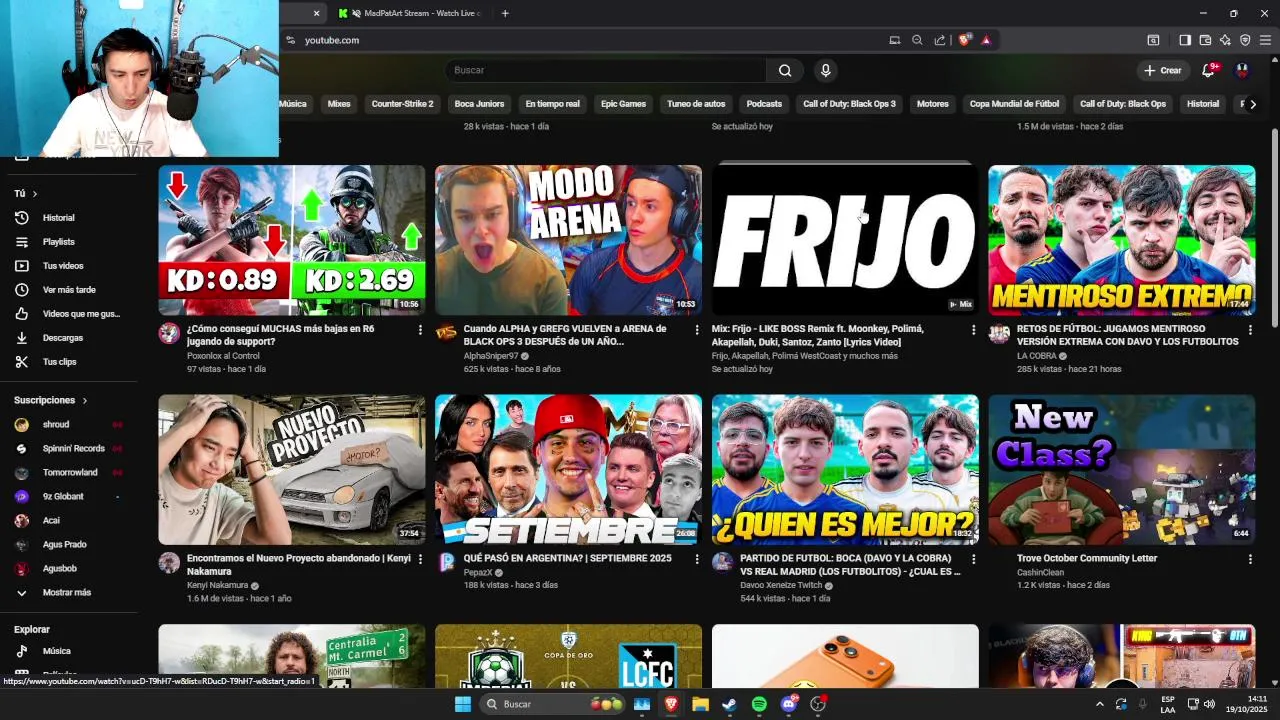
Task: Click the Windows taskbar Buscar search box
Action: [553, 704]
